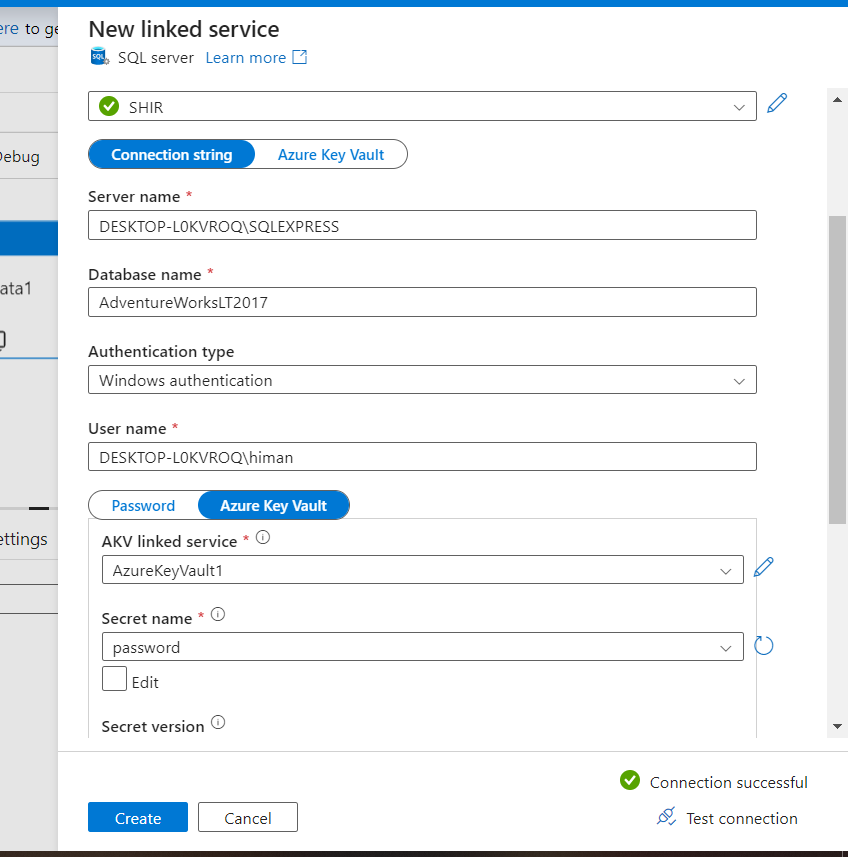Select the Password credential option
The width and height of the screenshot is (848, 857).
point(143,506)
